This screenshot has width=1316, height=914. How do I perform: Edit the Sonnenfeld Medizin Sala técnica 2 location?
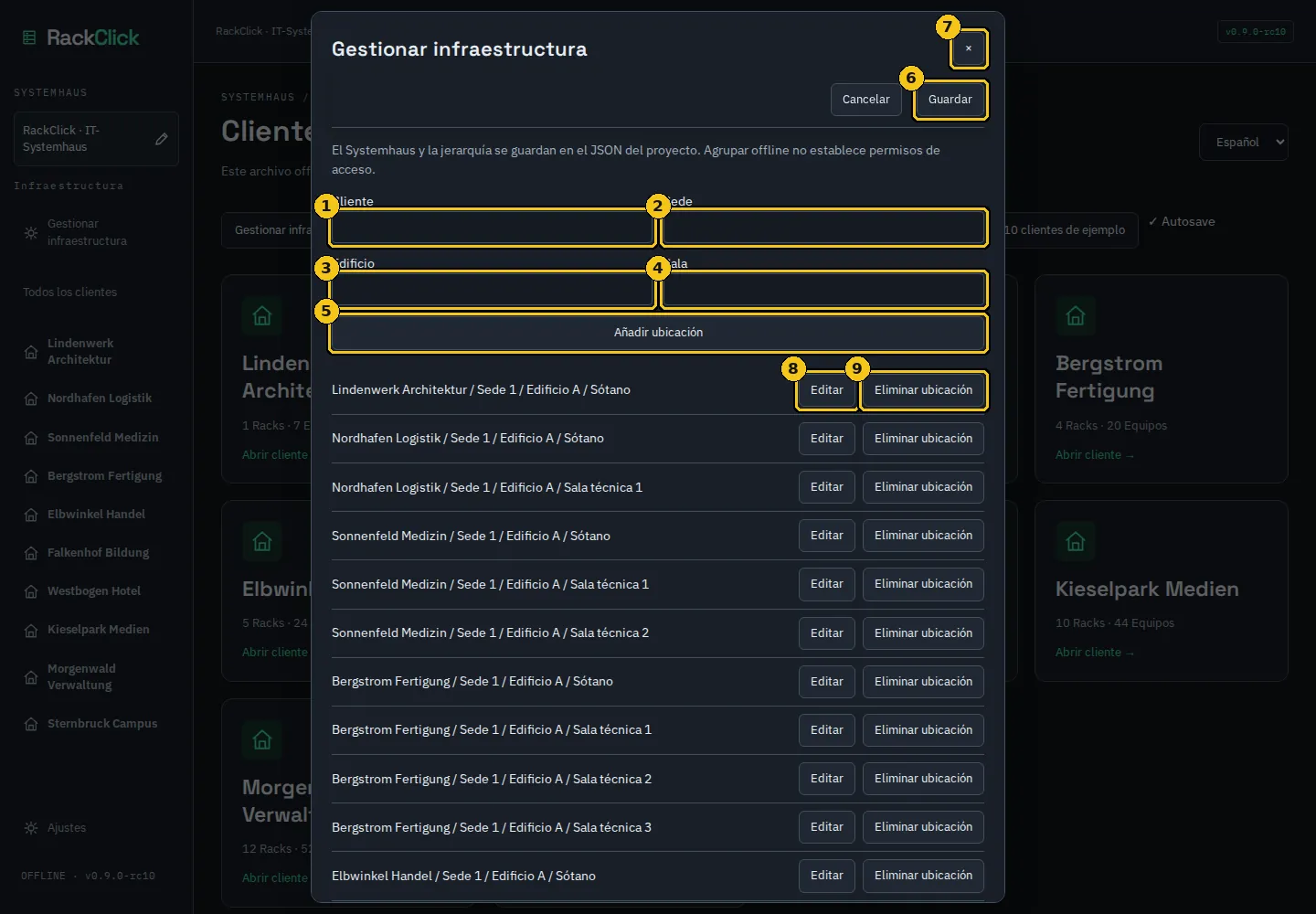coord(827,633)
